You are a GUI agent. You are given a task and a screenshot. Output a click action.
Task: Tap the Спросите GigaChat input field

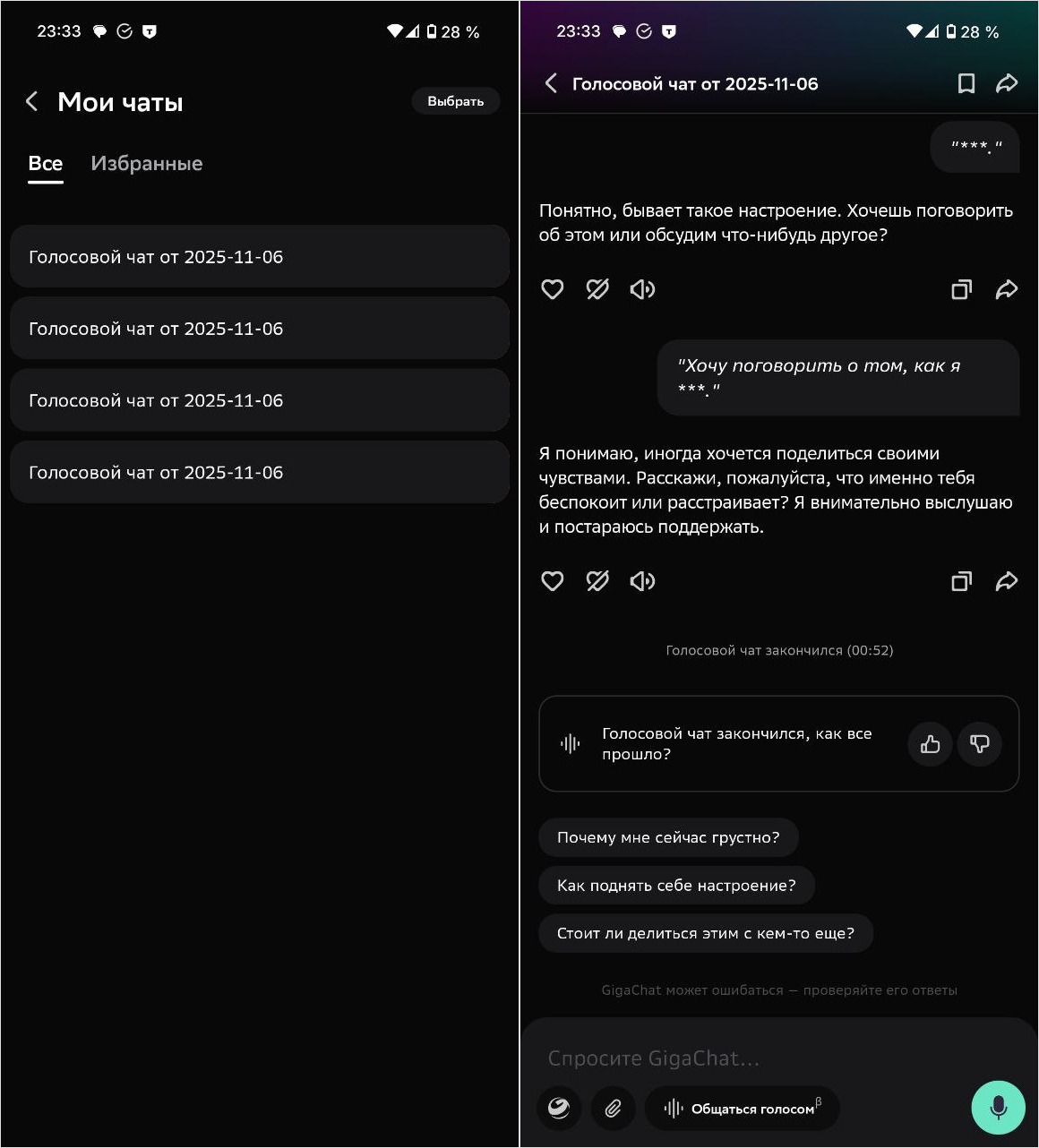point(717,1058)
